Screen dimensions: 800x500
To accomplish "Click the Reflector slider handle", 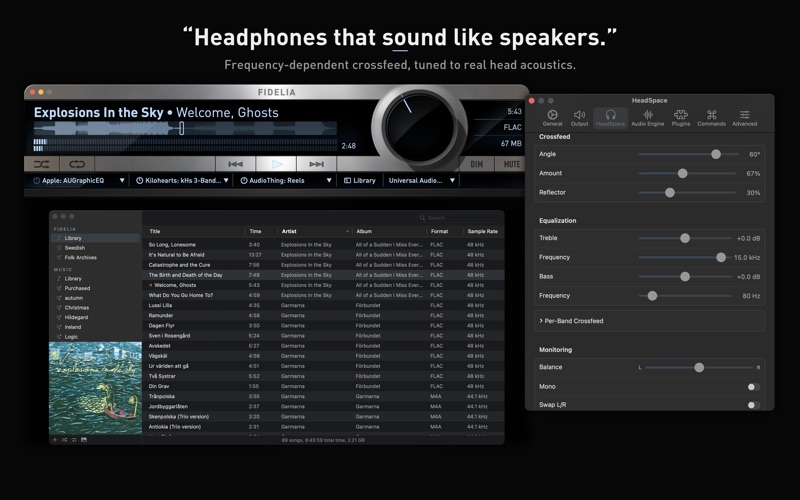I will point(670,192).
